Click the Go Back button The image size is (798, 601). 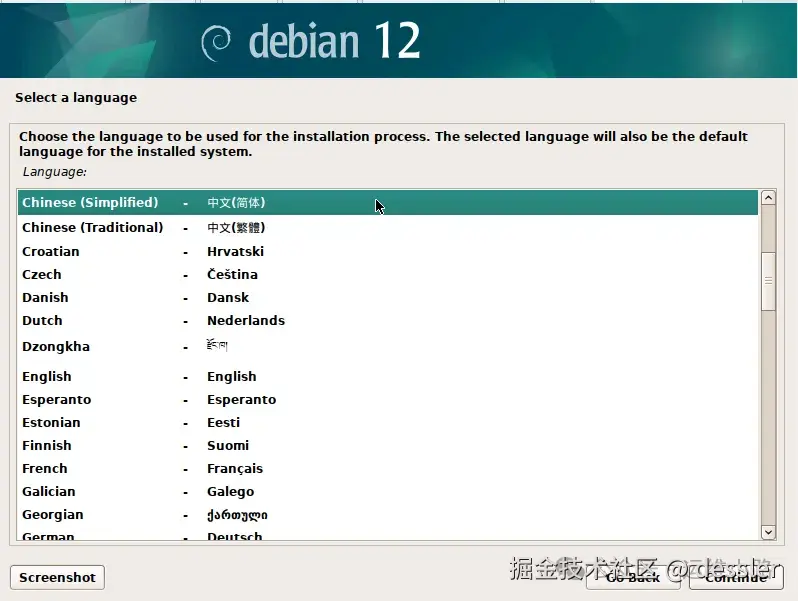tap(633, 578)
